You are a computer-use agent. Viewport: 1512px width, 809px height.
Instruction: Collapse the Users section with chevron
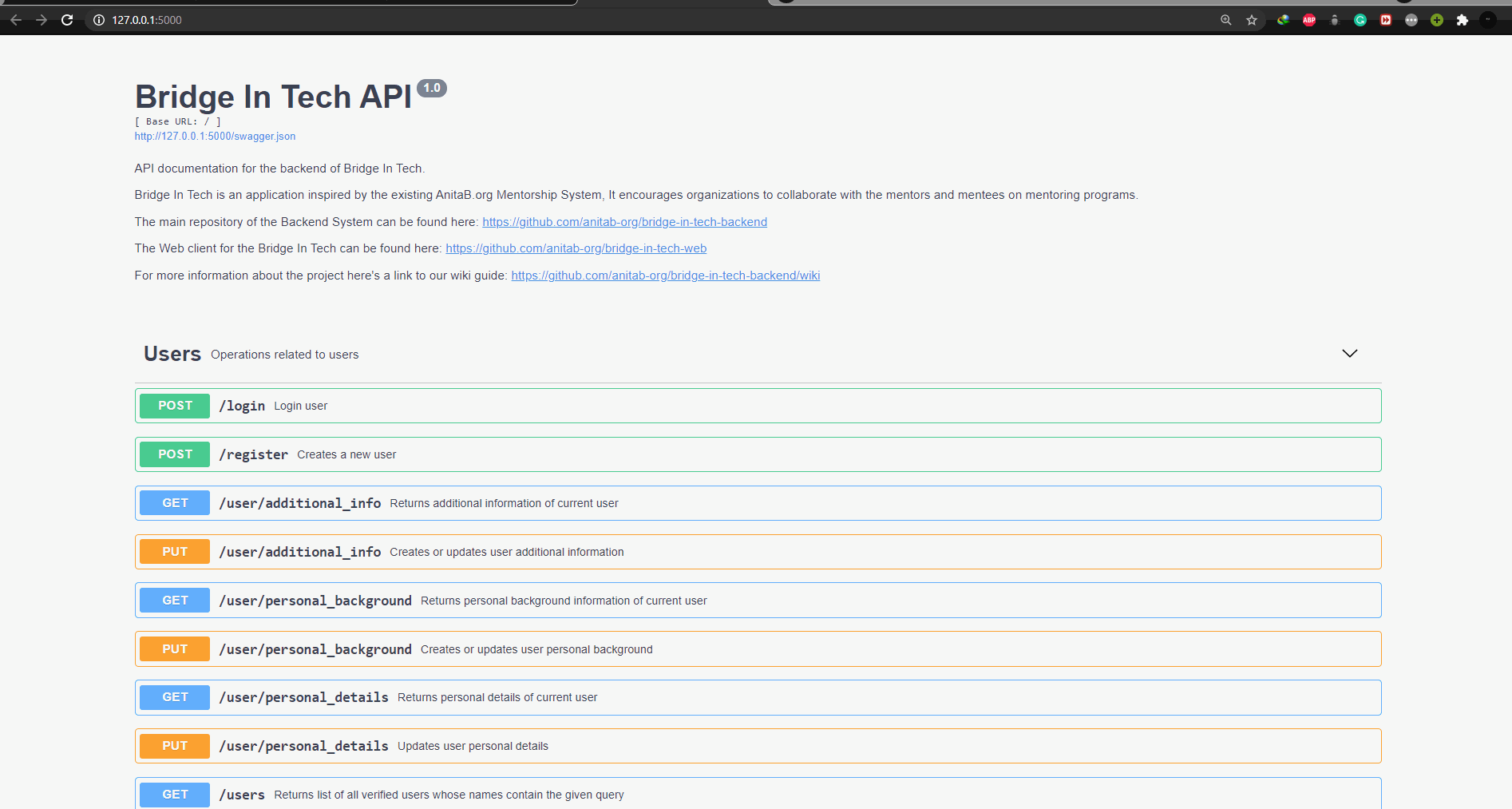pos(1350,353)
